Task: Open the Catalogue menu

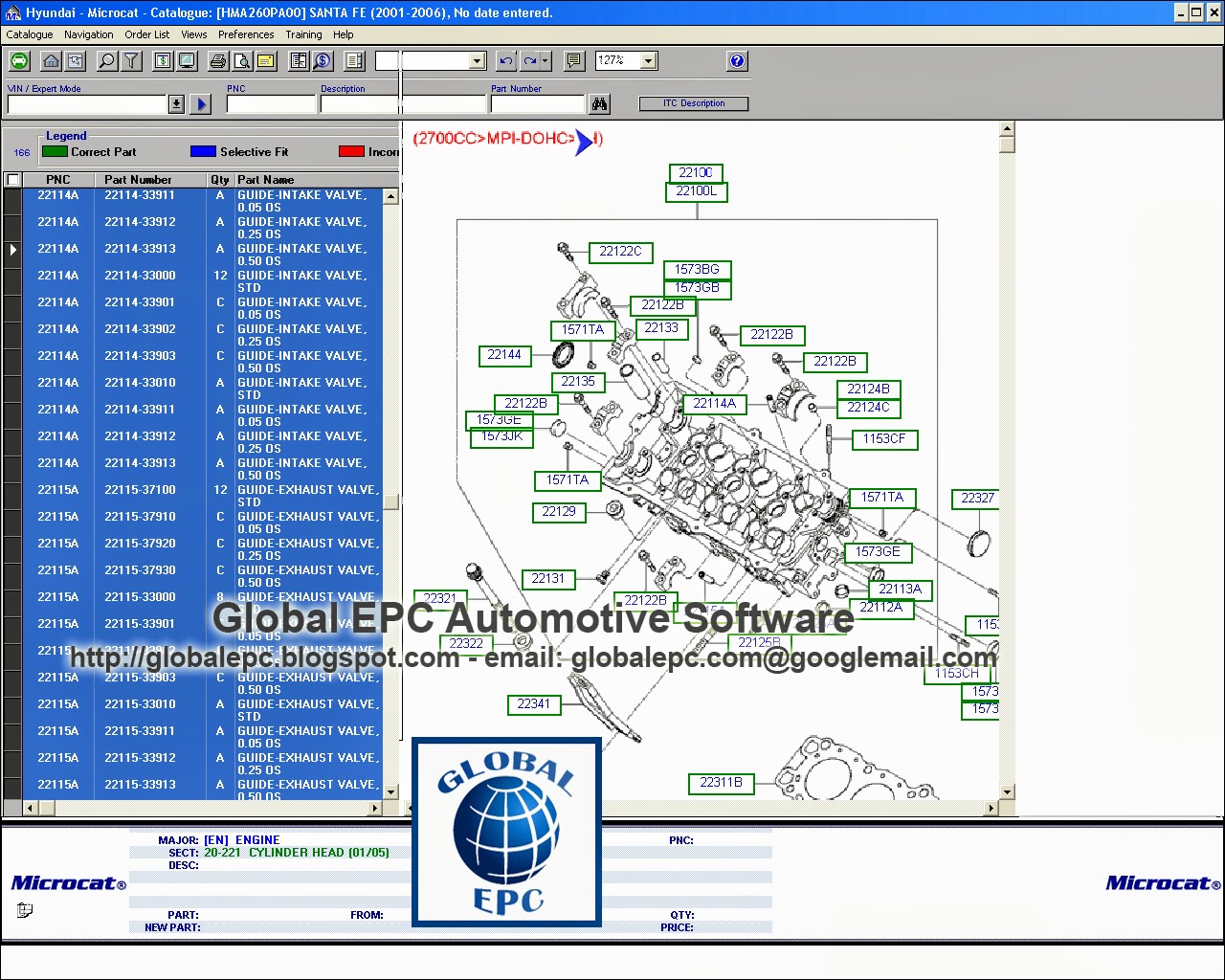Action: click(28, 34)
